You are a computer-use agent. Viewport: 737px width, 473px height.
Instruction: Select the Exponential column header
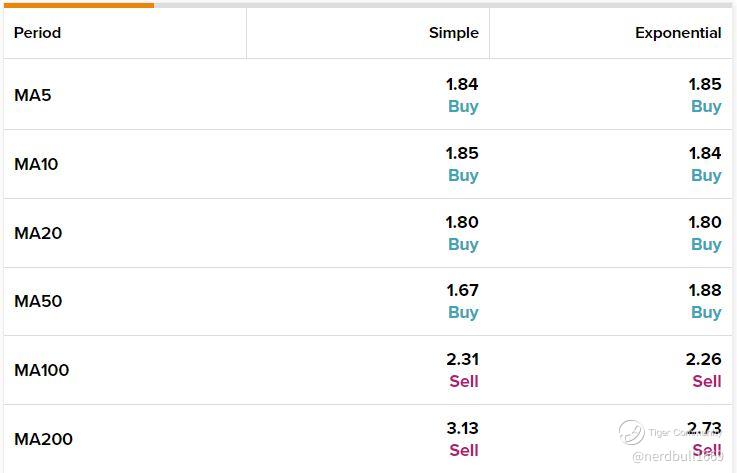point(678,33)
